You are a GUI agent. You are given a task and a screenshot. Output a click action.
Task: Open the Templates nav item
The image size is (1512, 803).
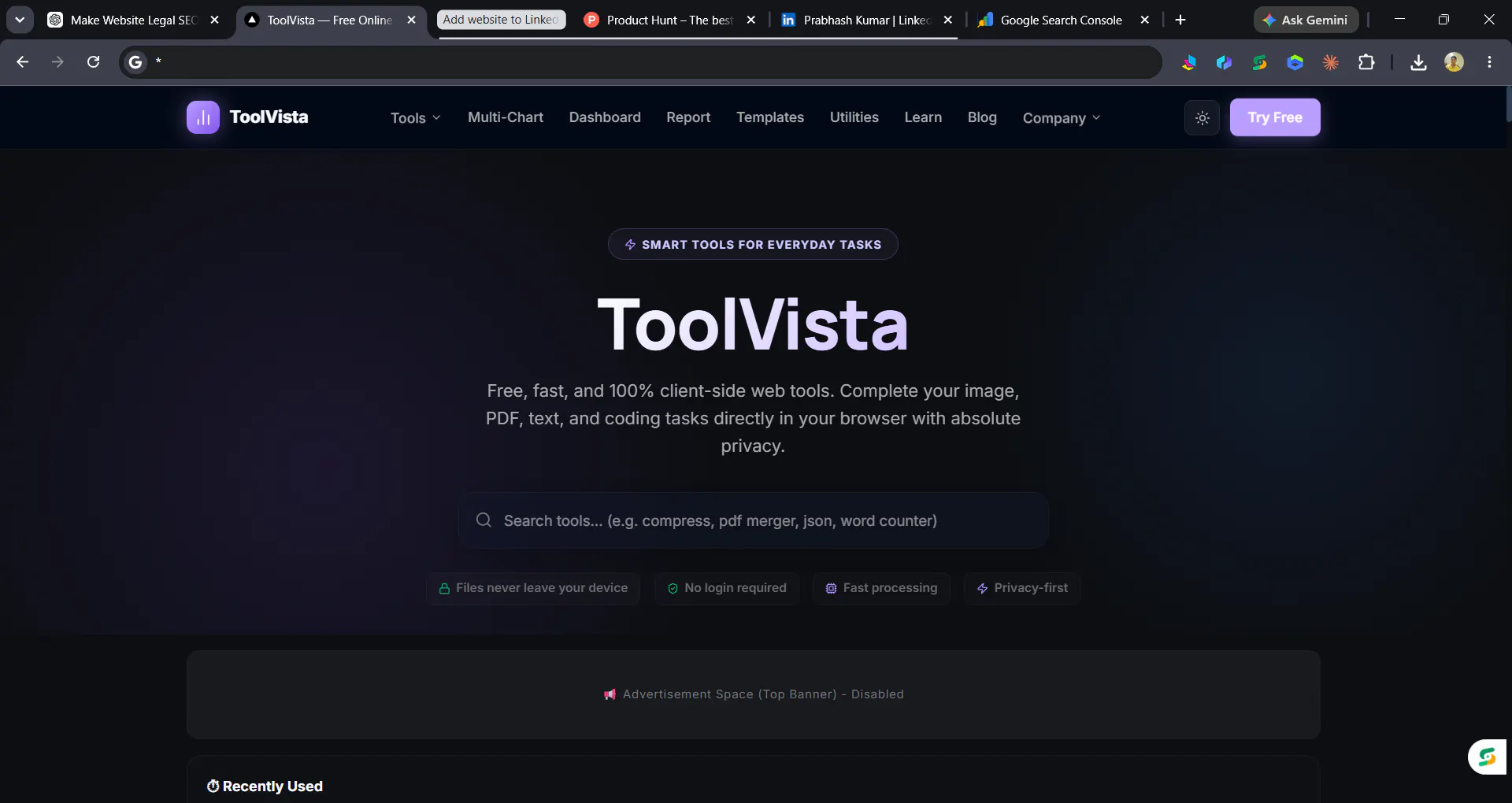click(770, 117)
